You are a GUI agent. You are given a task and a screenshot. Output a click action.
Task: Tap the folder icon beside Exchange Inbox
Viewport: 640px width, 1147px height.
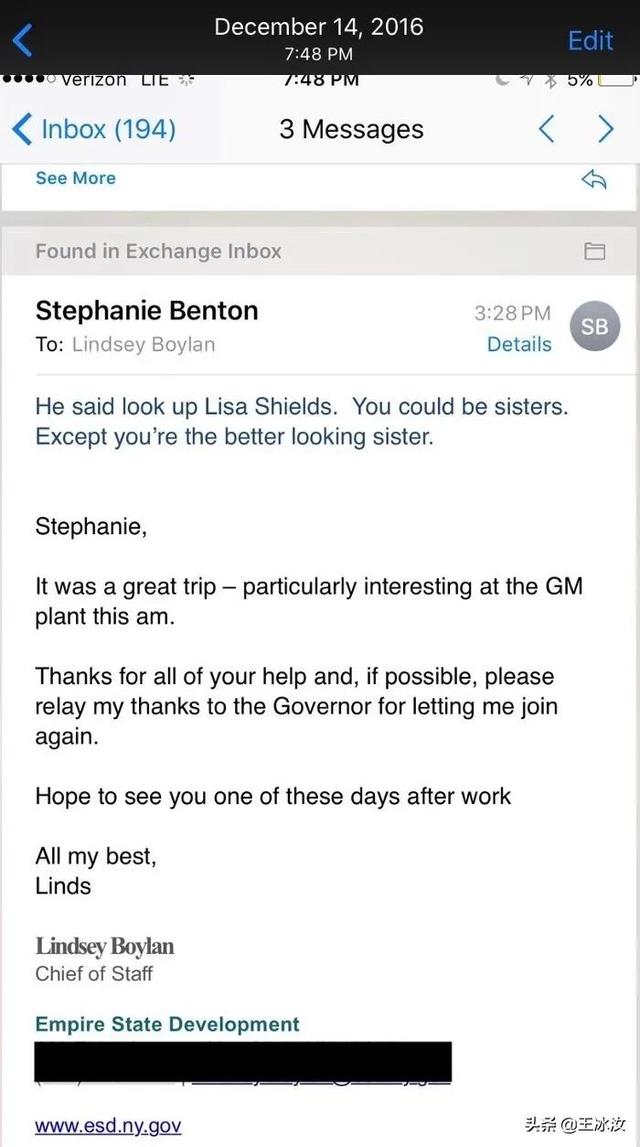(x=595, y=251)
